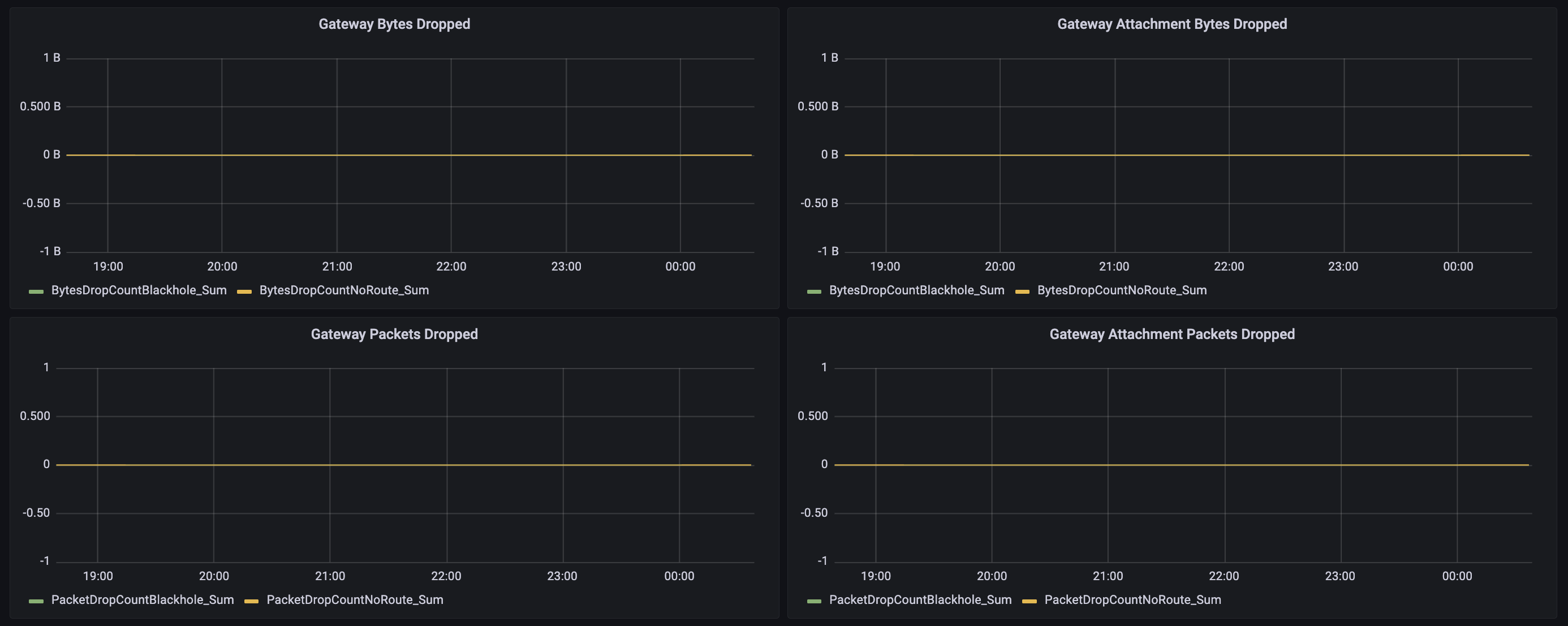Click the yellow line at 21:00 in Gateway Bytes Dropped
Image resolution: width=1568 pixels, height=626 pixels.
[x=337, y=155]
